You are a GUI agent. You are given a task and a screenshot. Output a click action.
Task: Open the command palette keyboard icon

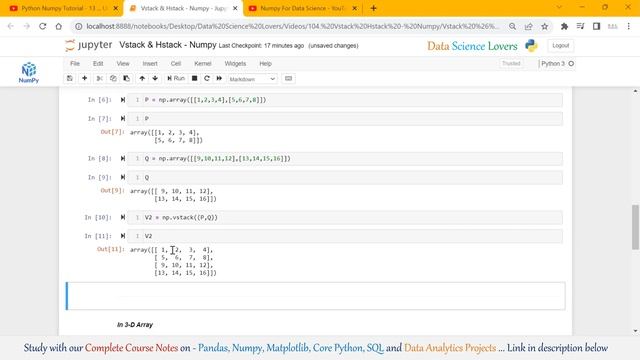(x=289, y=78)
